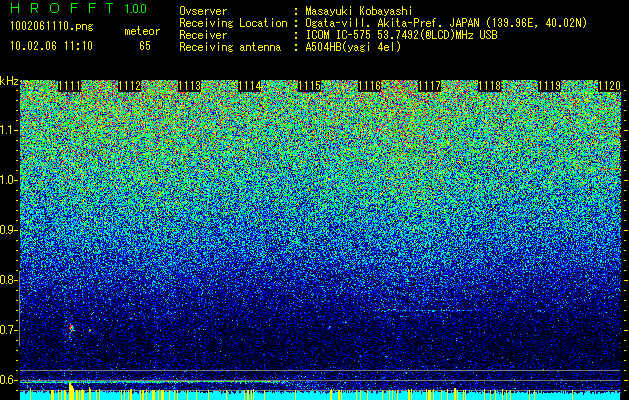
Task: Click the 1120 time marker
Action: pyautogui.click(x=610, y=86)
